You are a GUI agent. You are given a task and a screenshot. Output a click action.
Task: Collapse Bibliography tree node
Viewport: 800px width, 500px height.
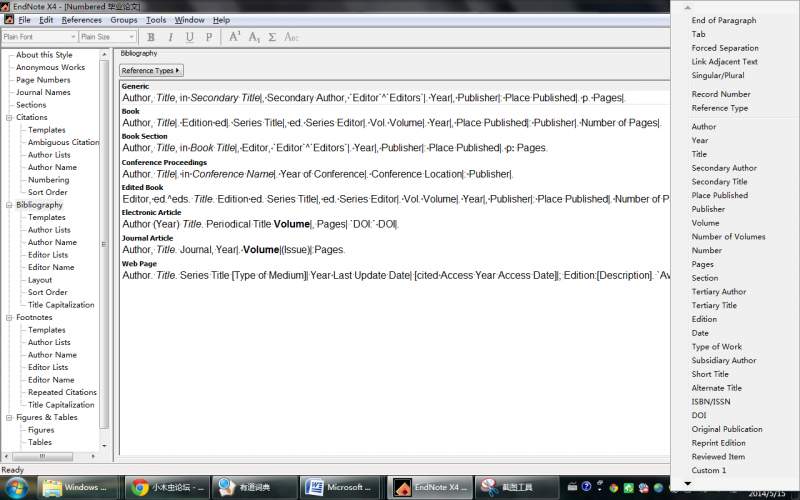[9, 205]
